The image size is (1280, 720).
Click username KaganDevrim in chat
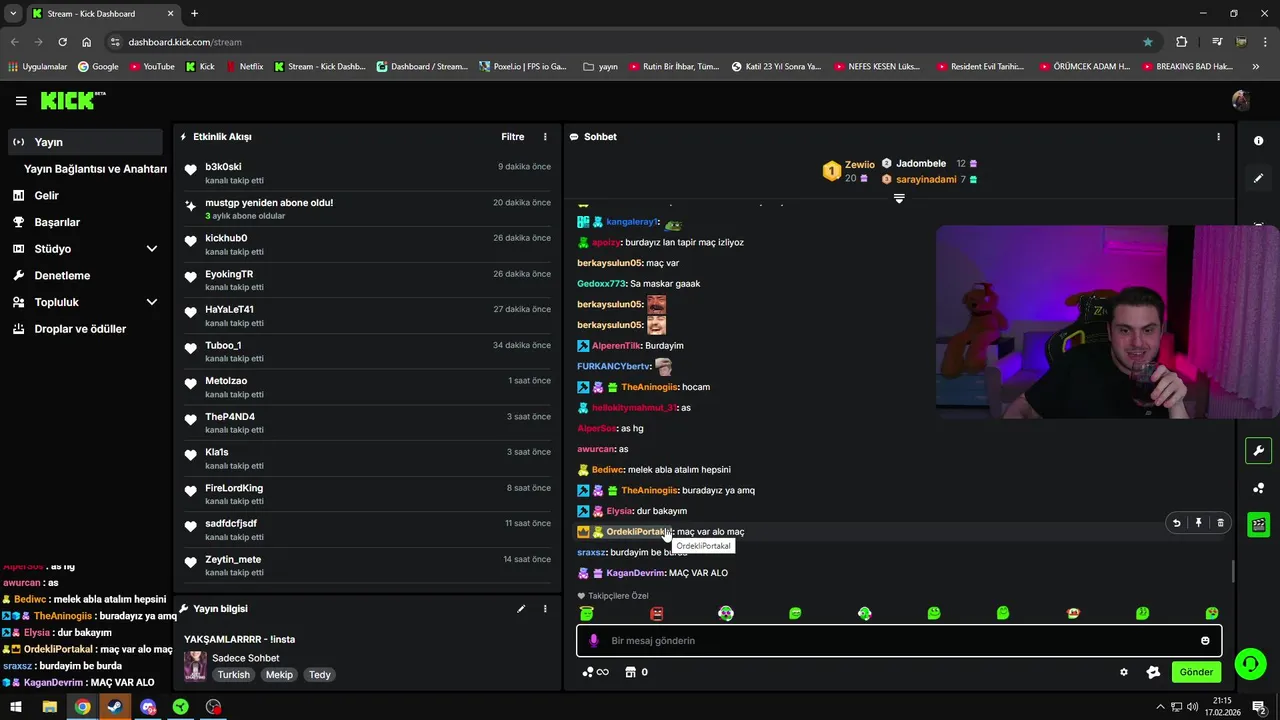tap(635, 573)
